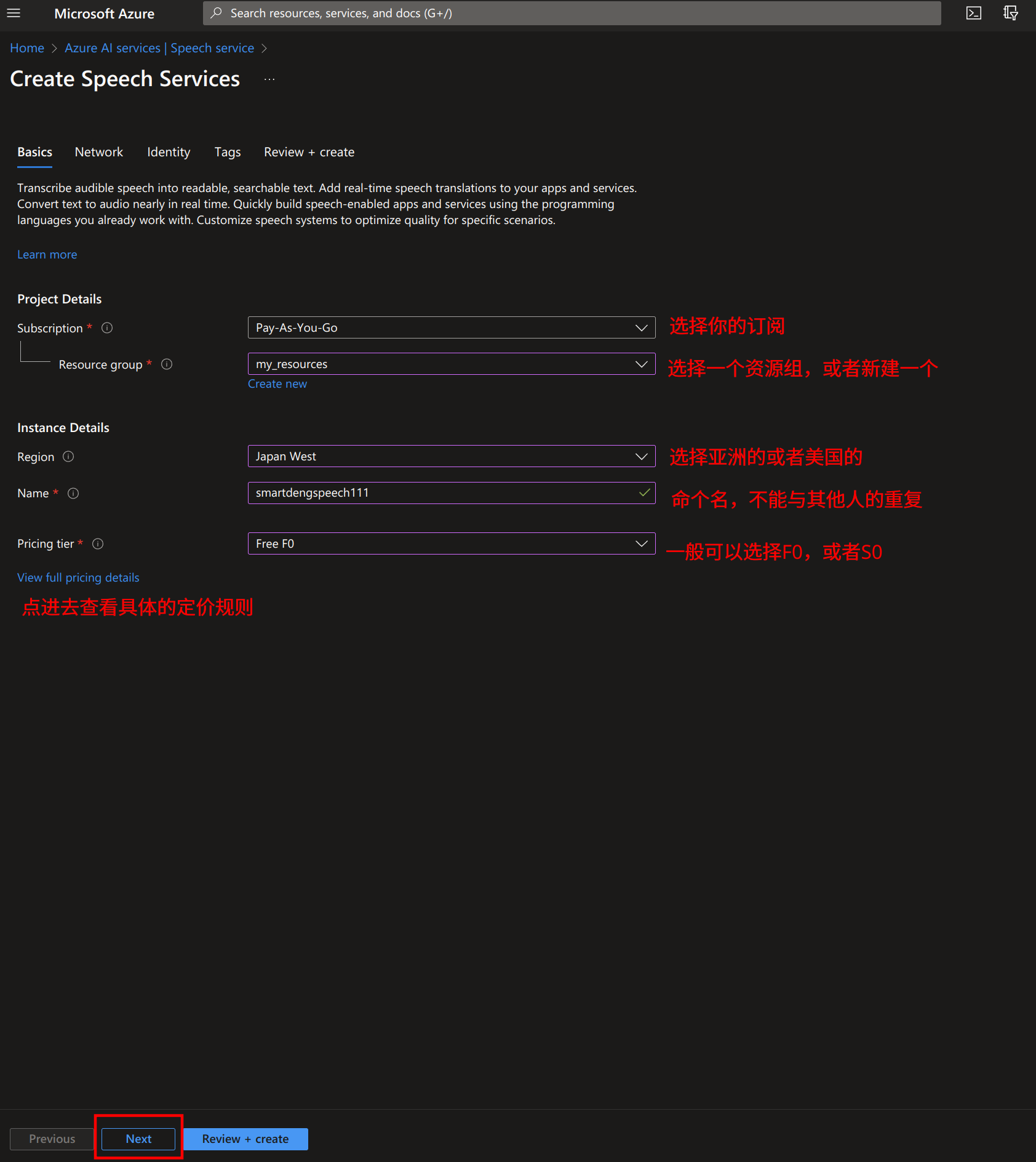The image size is (1036, 1162).
Task: Click the Project Details heading
Action: [x=60, y=299]
